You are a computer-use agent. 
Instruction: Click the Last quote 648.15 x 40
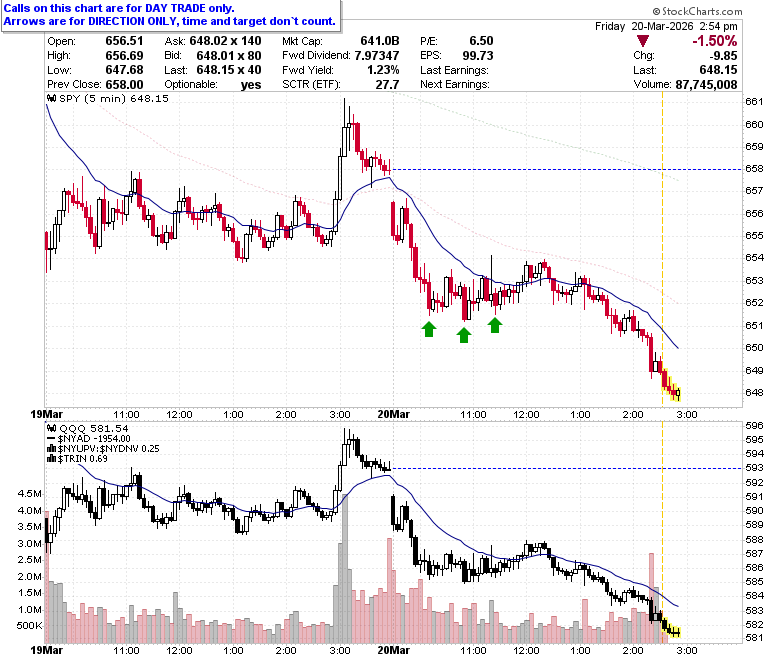point(229,70)
